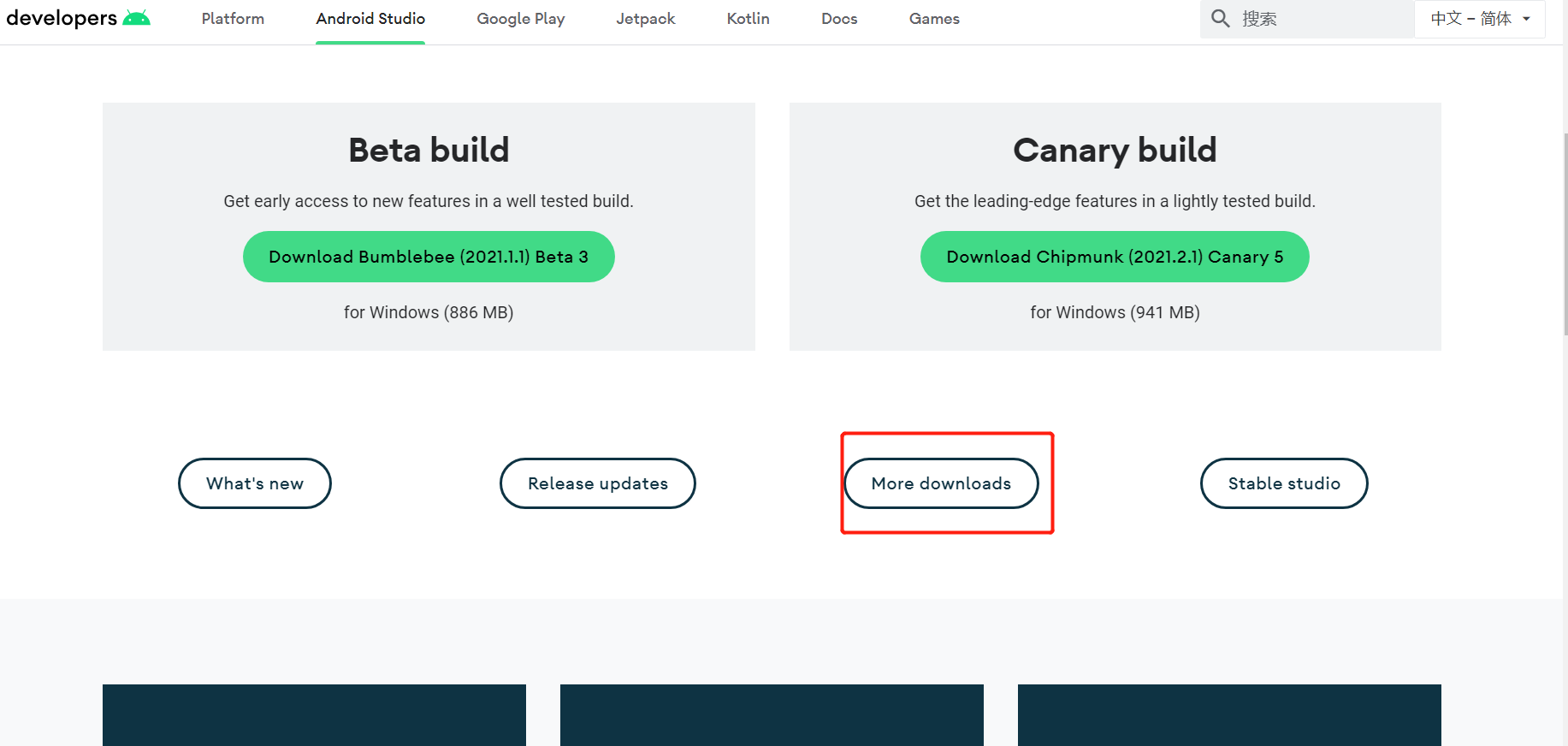Expand the language selector dropdown
The height and width of the screenshot is (746, 1568).
1480,19
